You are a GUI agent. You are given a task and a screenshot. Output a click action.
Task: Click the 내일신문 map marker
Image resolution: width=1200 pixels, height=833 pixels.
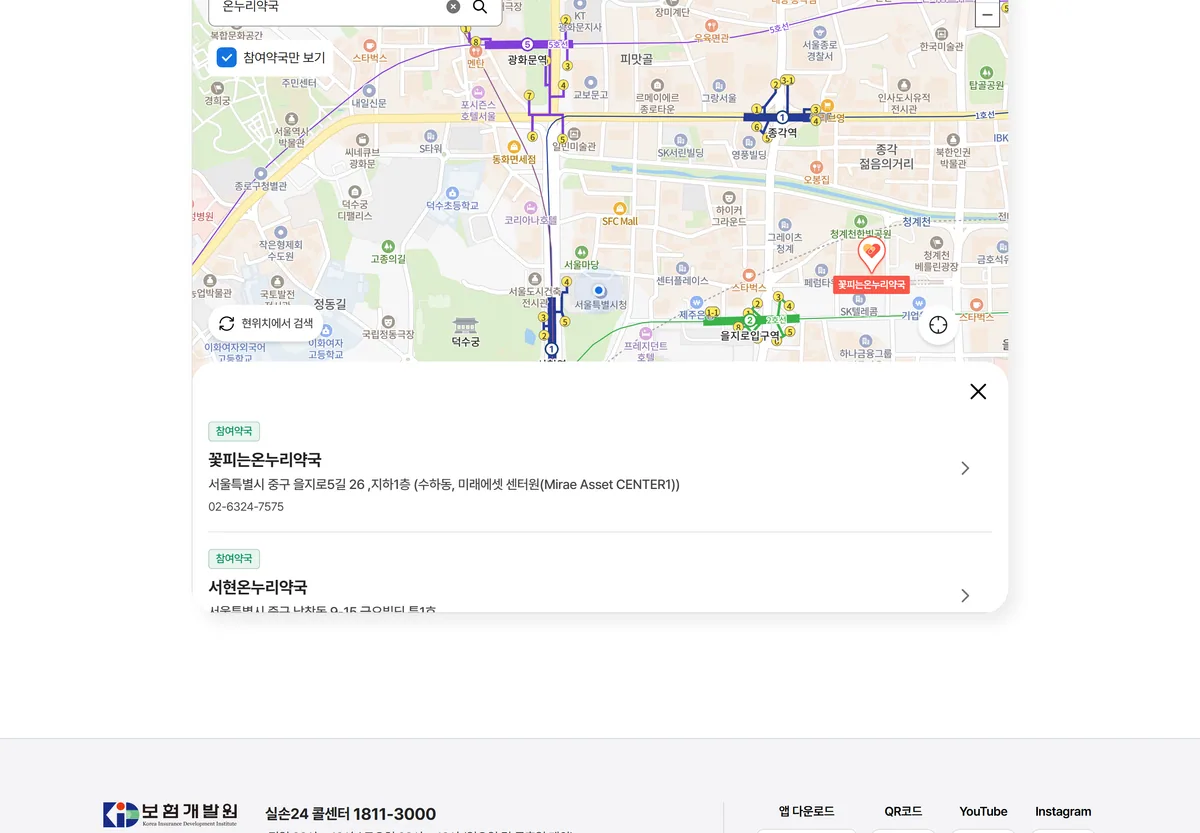pos(369,89)
